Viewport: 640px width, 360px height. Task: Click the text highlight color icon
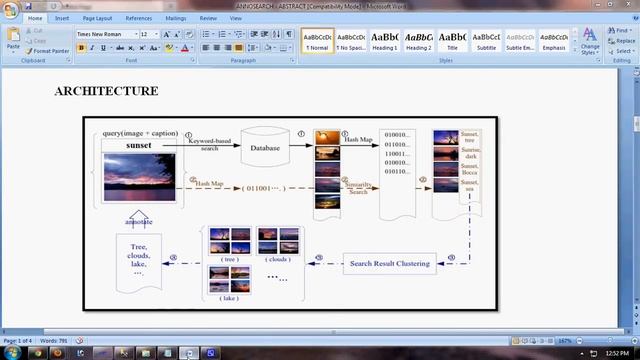point(169,48)
